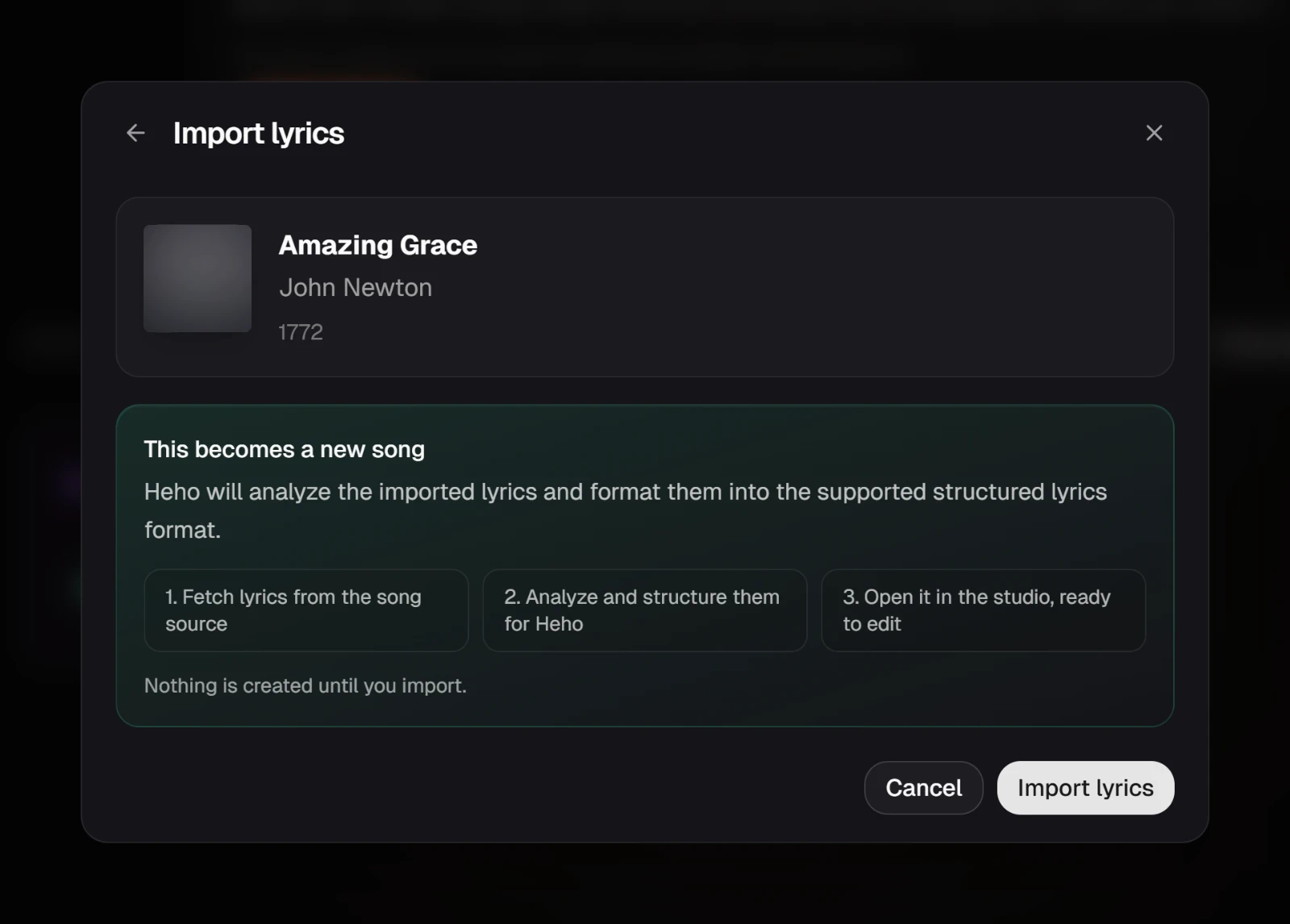Confirm with the Import lyrics button

point(1085,788)
